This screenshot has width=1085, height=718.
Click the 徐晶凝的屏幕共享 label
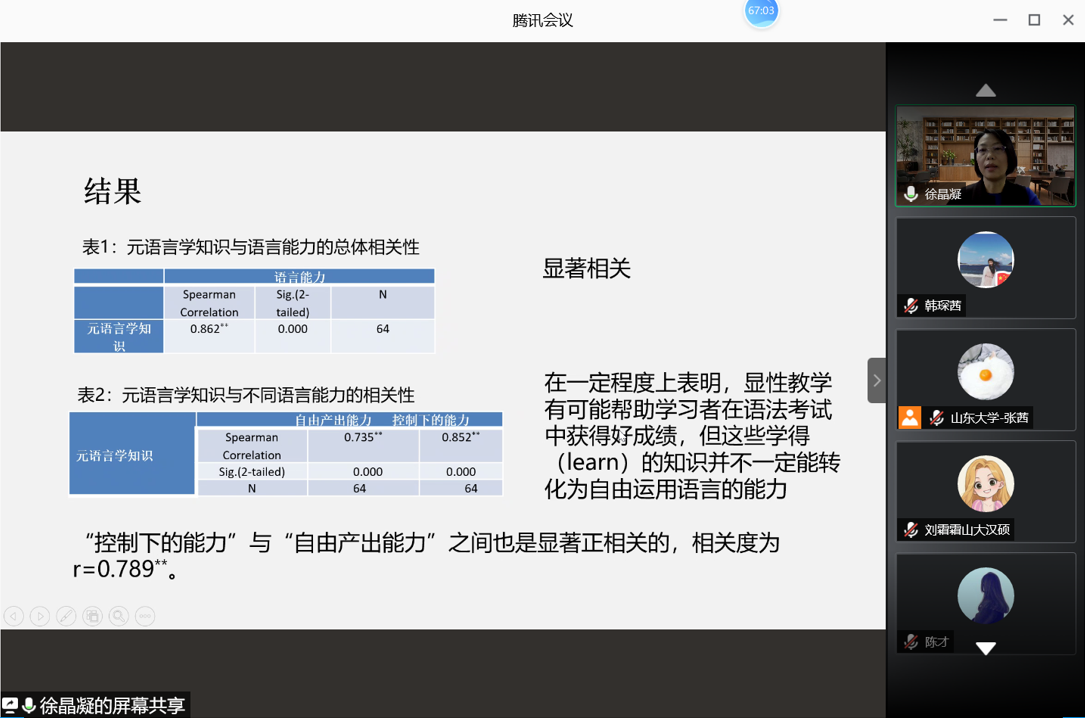[112, 706]
